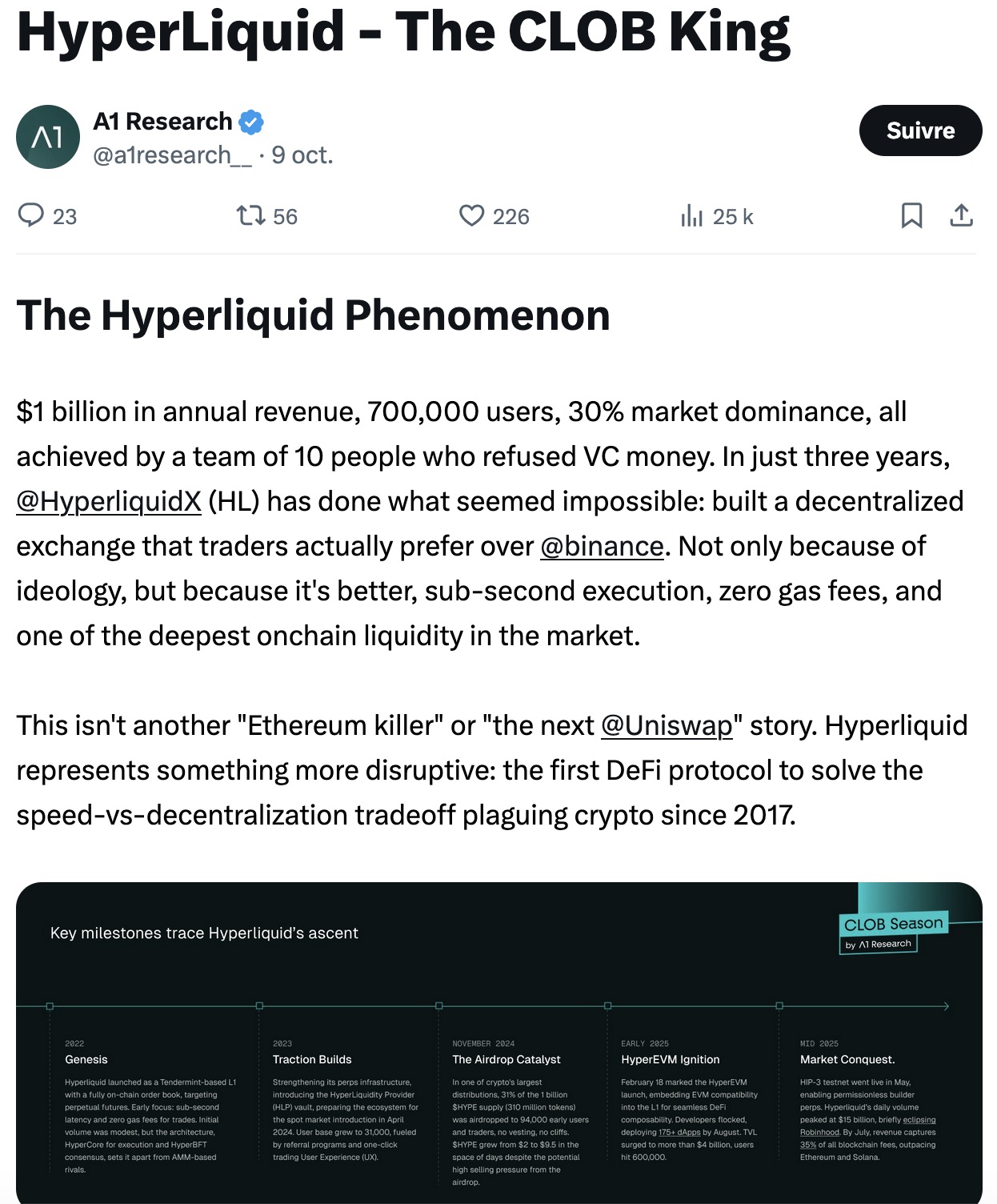The width and height of the screenshot is (997, 1204).
Task: Open the @HyperliquidX mention link
Action: click(x=109, y=501)
